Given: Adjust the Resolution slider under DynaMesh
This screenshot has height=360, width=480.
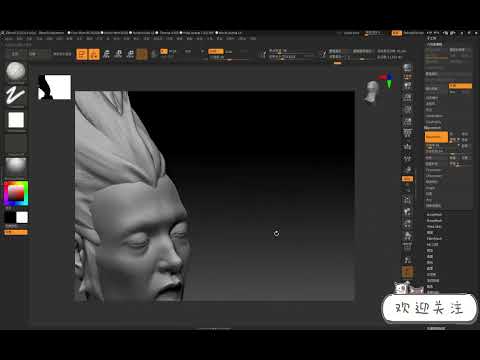Looking at the screenshot, I should (436, 146).
